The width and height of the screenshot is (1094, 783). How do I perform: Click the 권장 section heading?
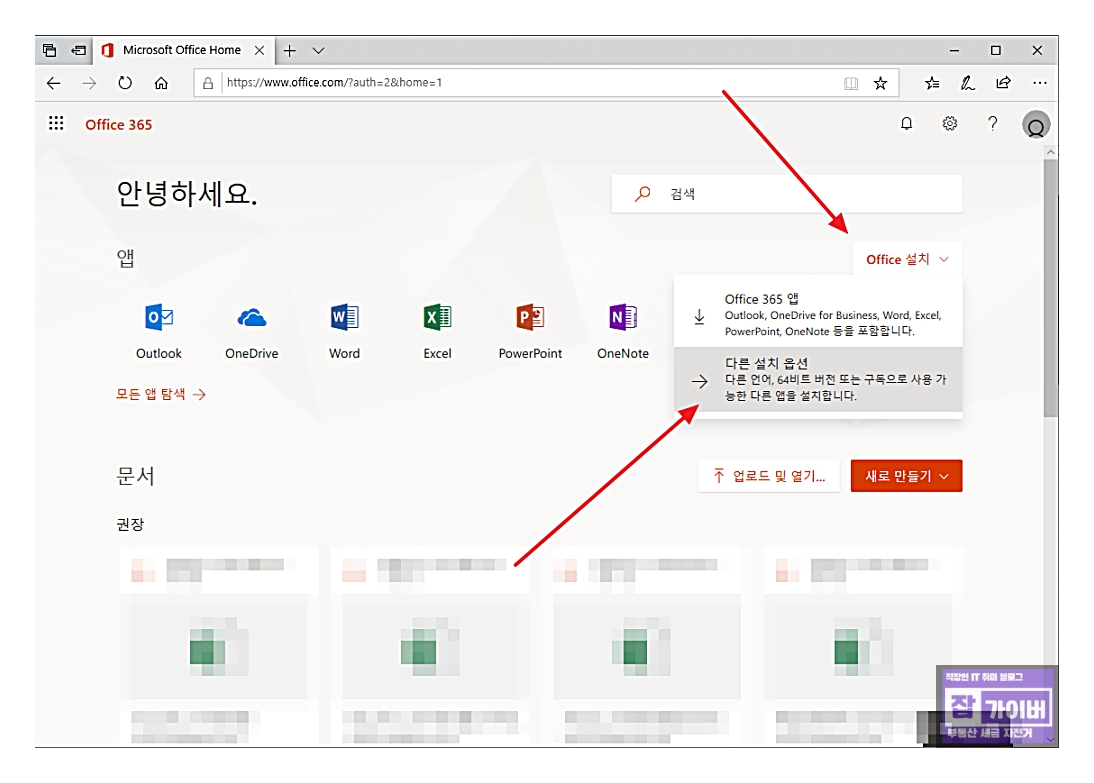(130, 524)
